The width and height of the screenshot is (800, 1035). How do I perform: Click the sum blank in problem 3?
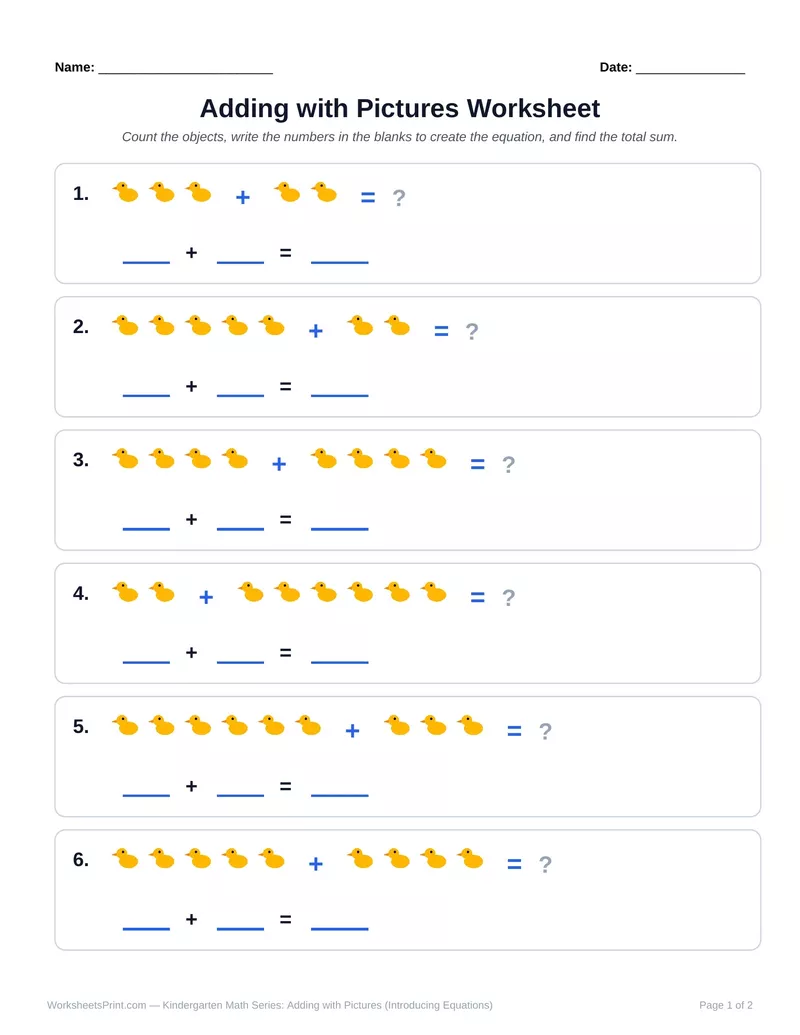[339, 529]
